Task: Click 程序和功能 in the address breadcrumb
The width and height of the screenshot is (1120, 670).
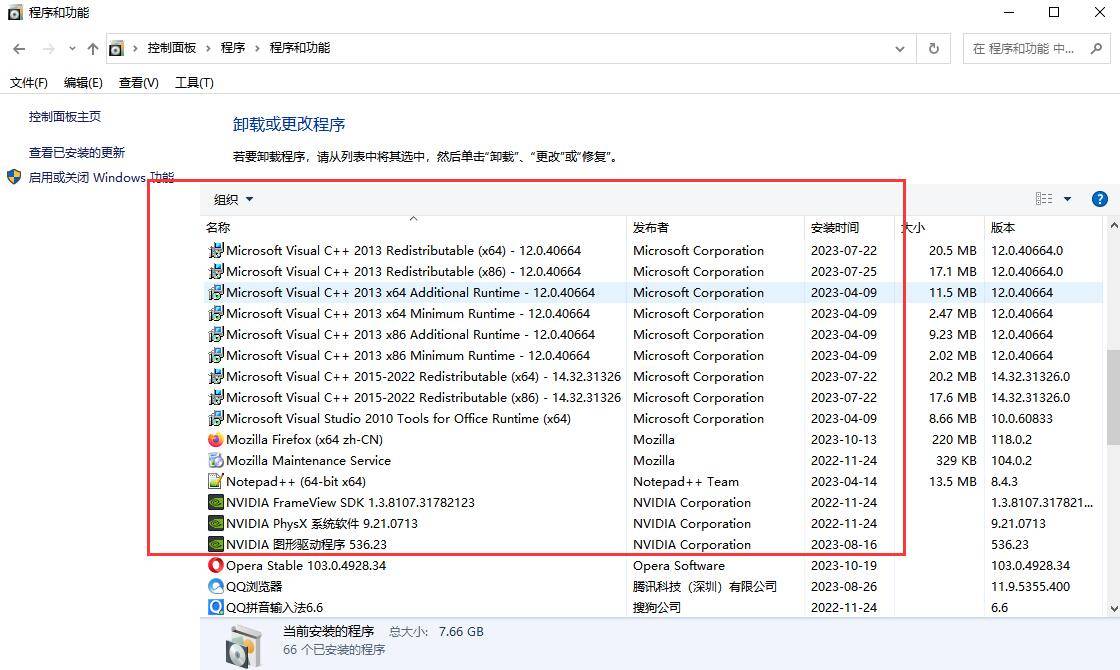Action: (x=299, y=48)
